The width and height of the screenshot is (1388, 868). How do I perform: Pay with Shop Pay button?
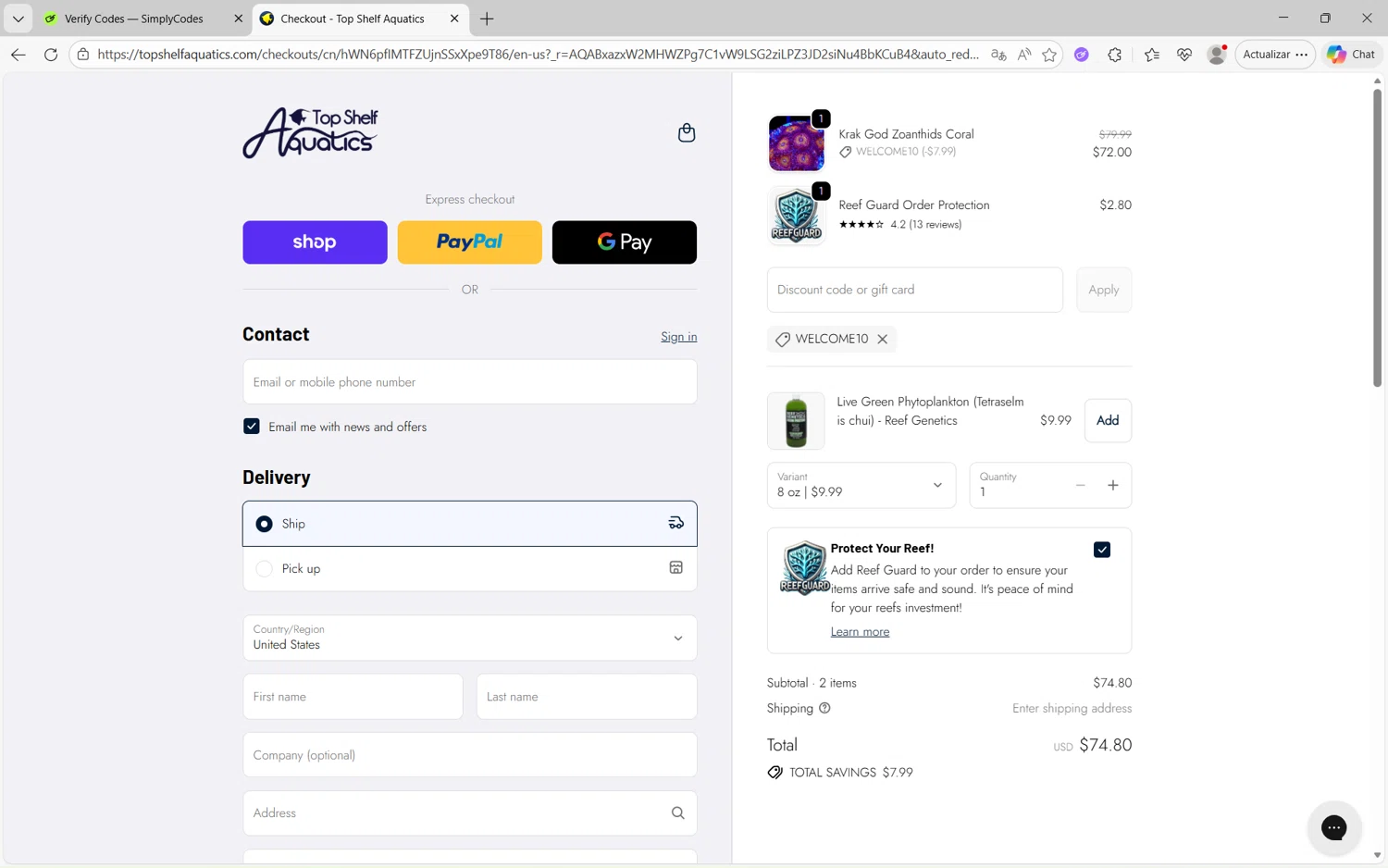pos(315,242)
